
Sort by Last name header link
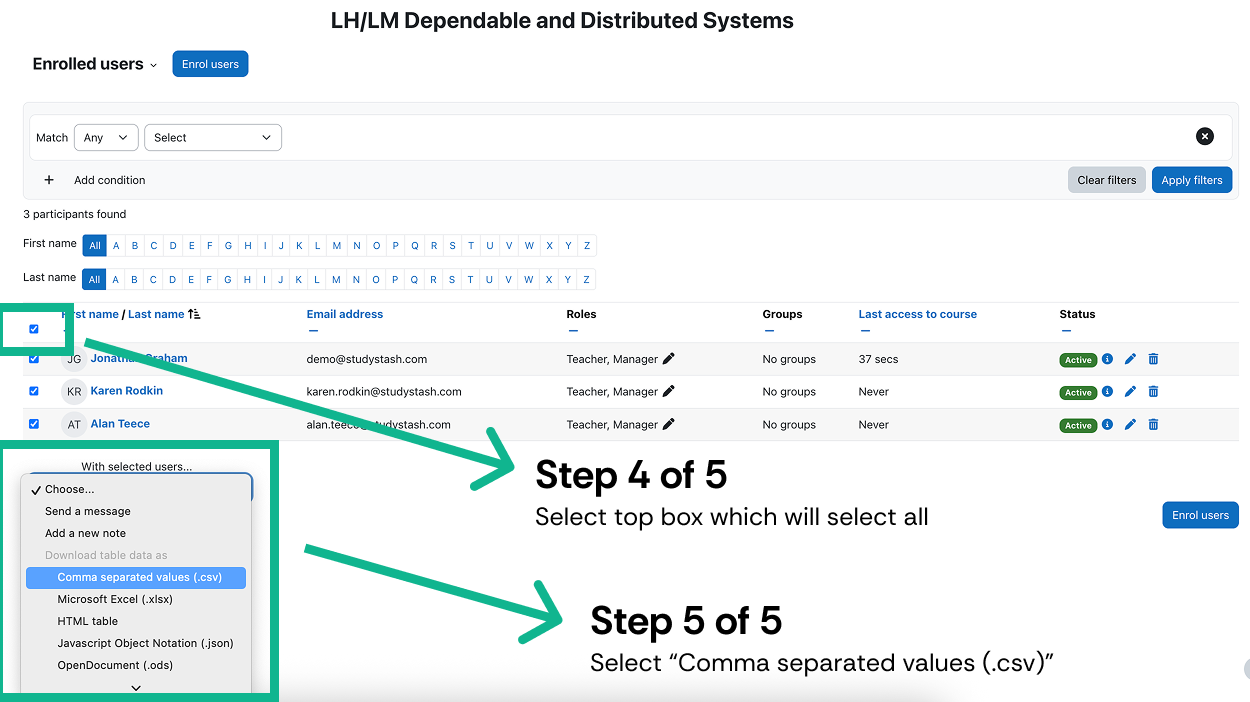[x=156, y=314]
